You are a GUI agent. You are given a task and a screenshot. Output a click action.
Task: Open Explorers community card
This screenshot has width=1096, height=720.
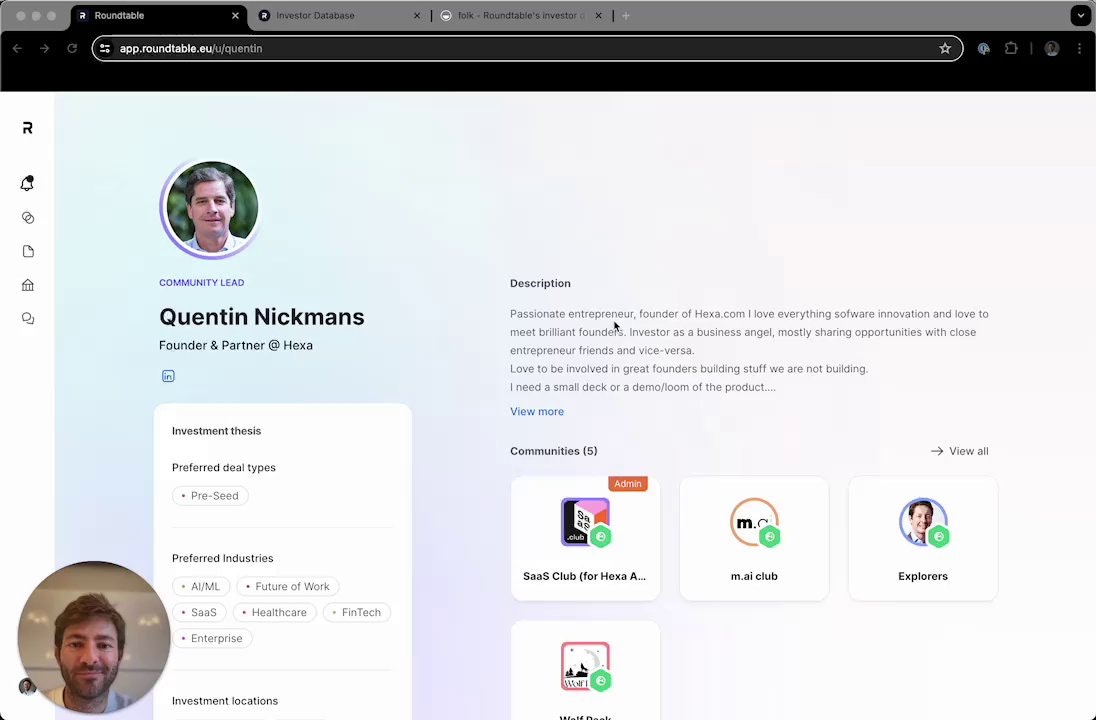click(923, 538)
